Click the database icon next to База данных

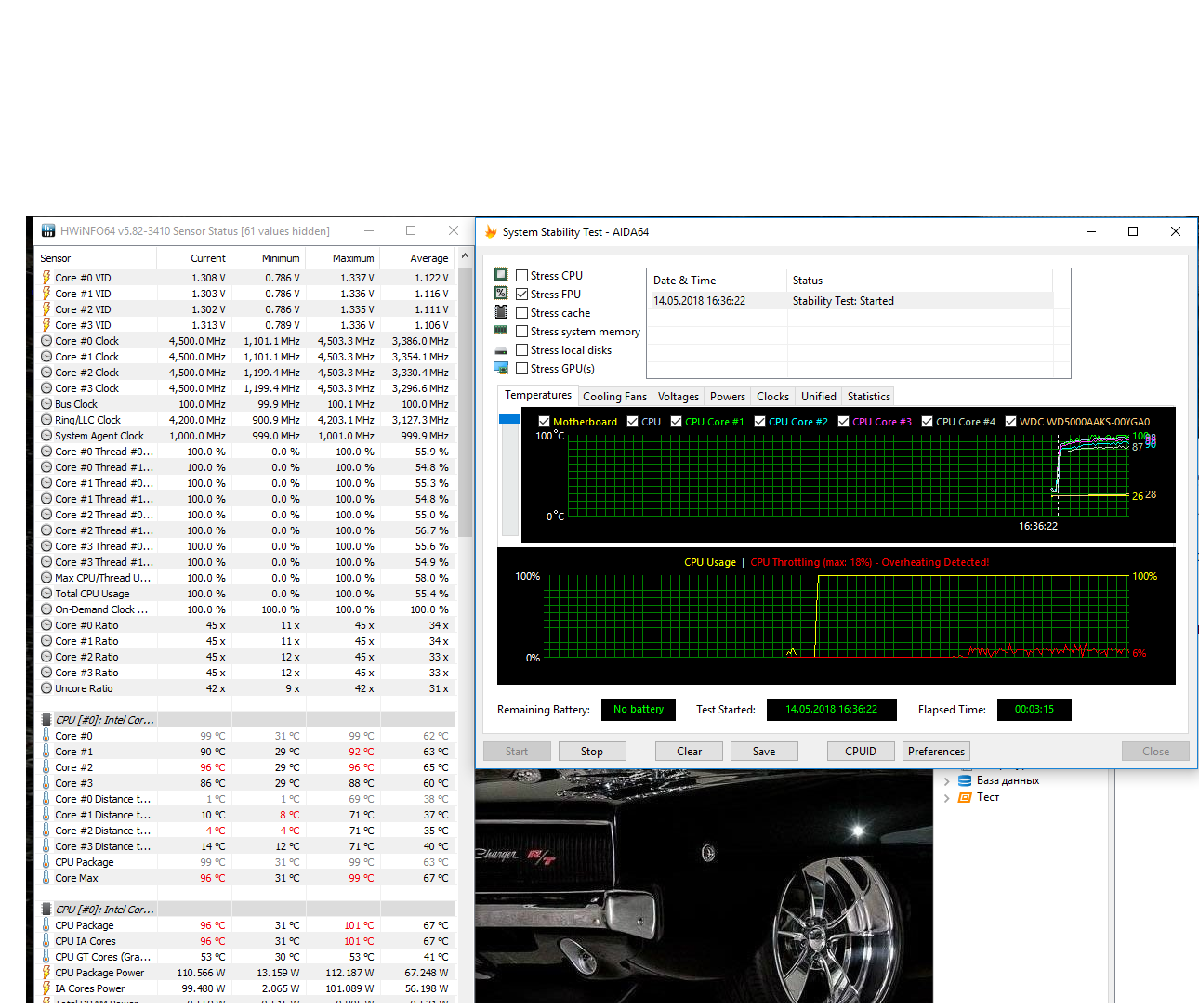965,780
